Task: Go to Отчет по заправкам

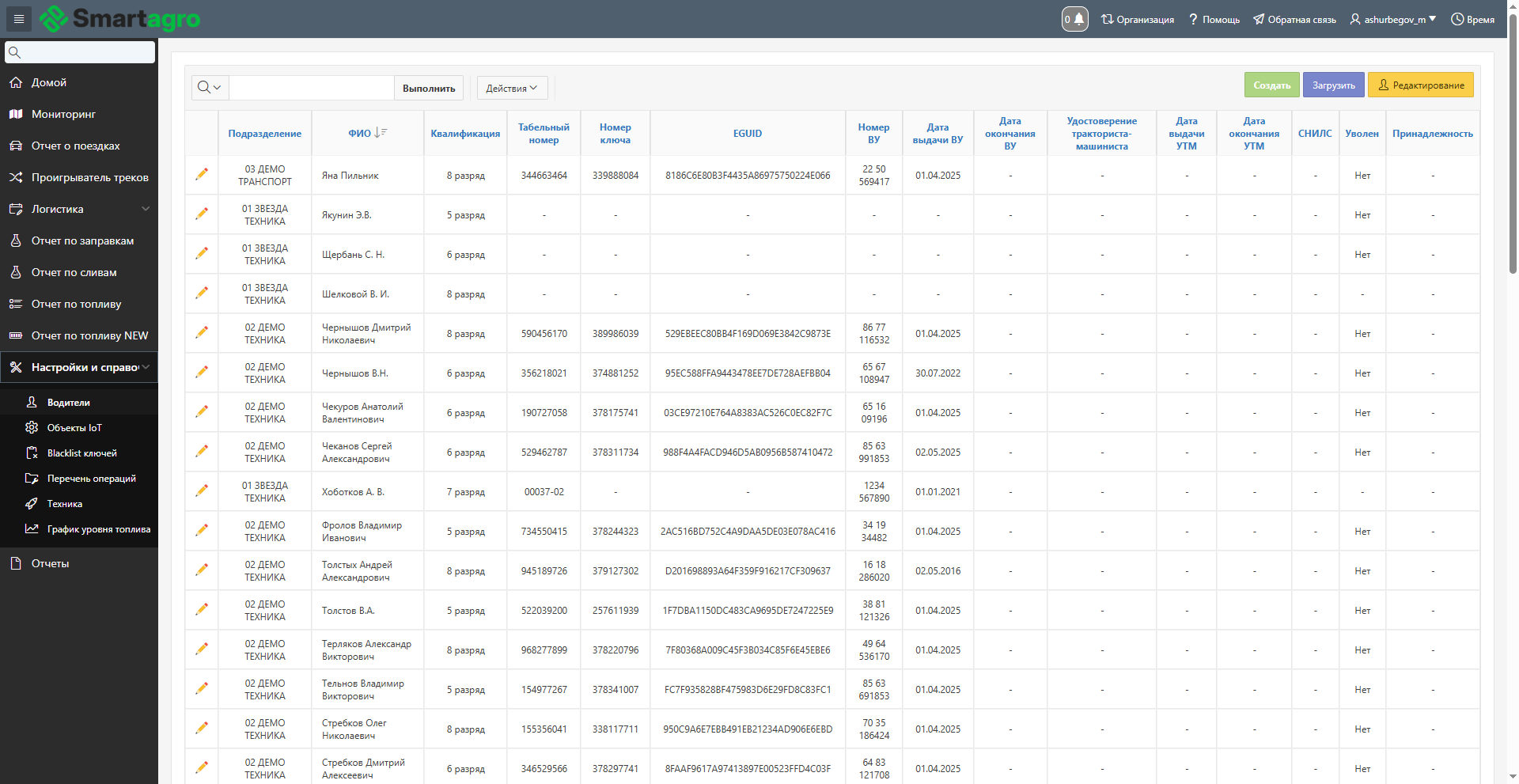Action: click(82, 241)
